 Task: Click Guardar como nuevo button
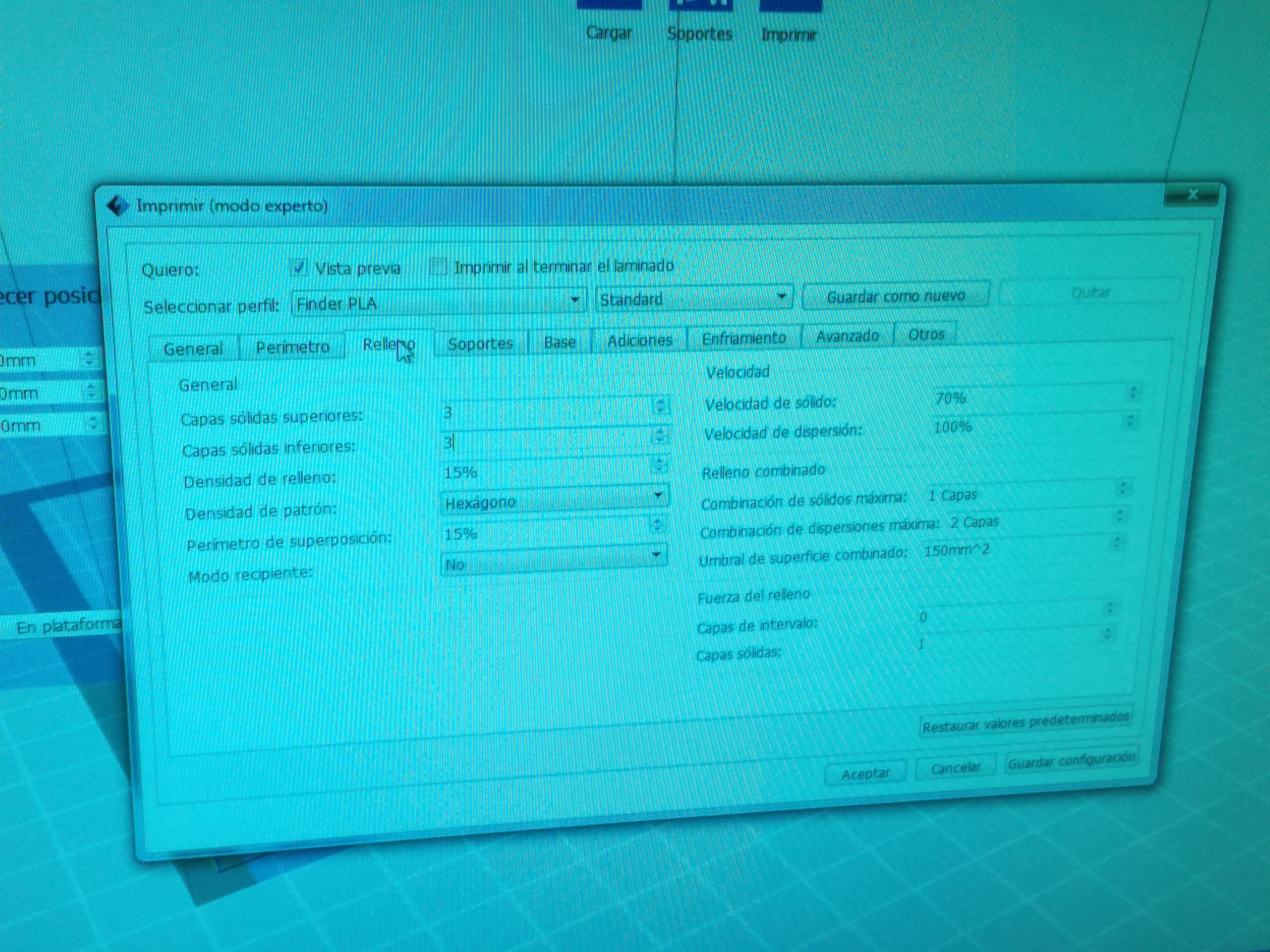tap(896, 296)
